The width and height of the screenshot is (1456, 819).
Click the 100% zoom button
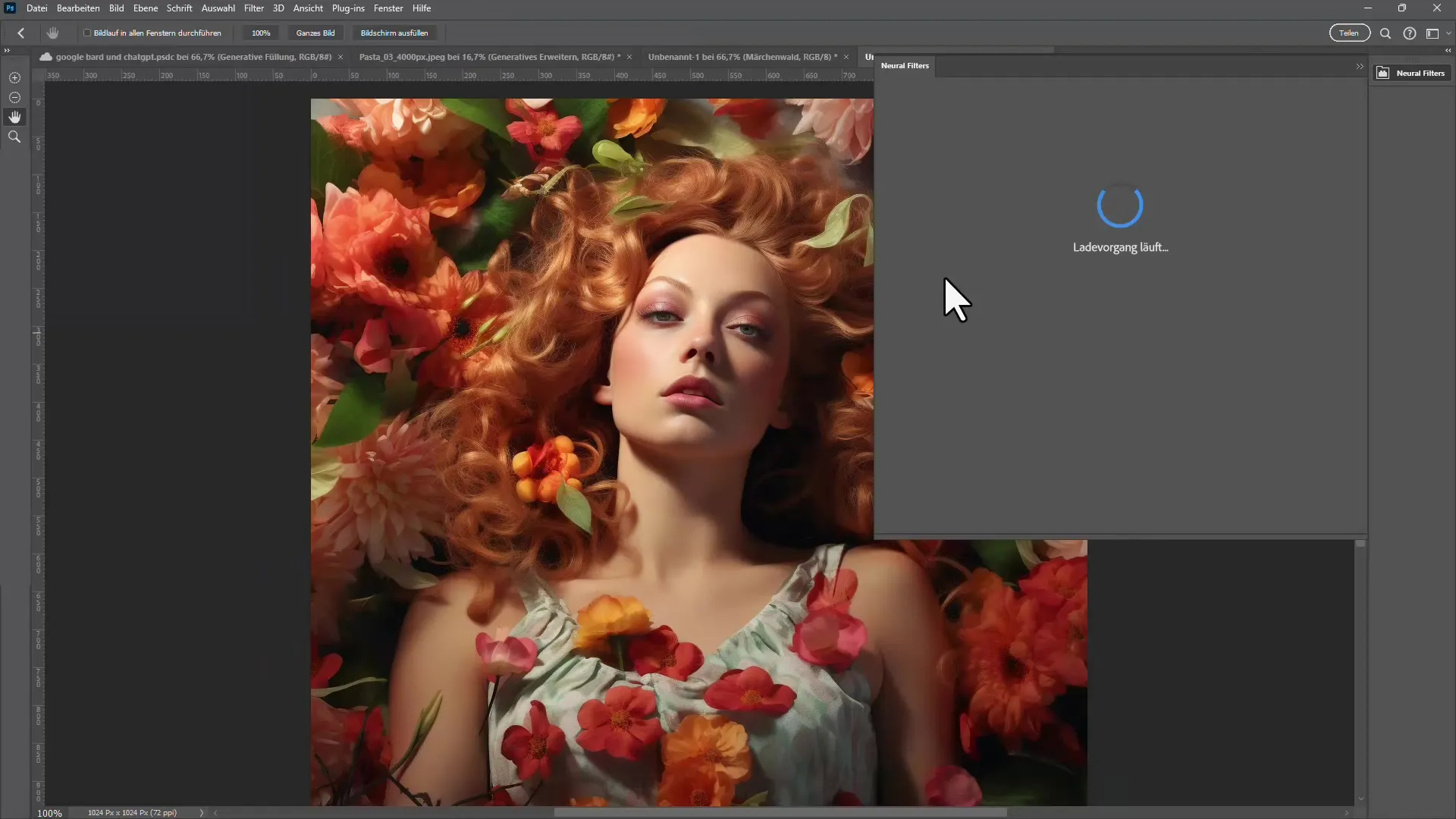pyautogui.click(x=261, y=33)
